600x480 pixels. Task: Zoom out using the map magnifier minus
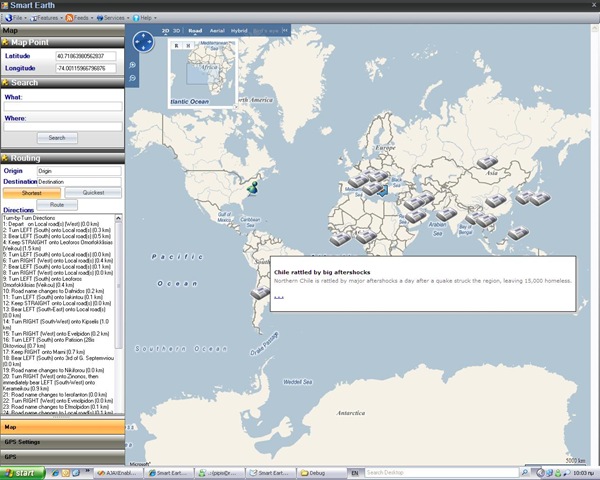coord(132,78)
